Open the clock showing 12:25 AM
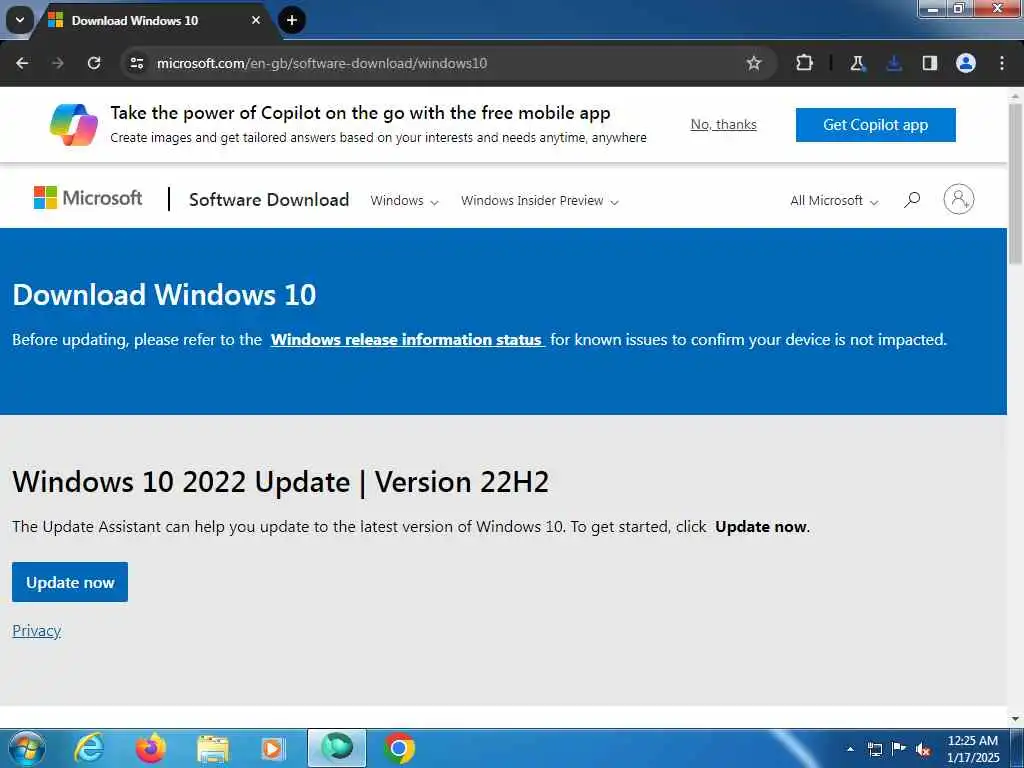Image resolution: width=1024 pixels, height=768 pixels. [973, 749]
